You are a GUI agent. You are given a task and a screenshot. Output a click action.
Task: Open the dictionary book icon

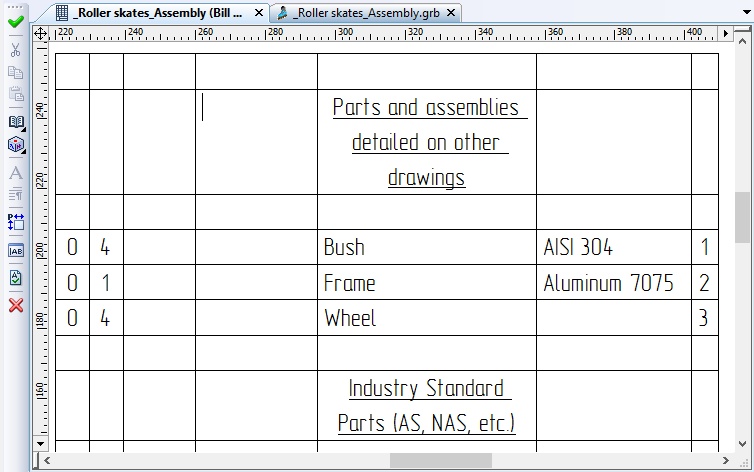tap(16, 122)
